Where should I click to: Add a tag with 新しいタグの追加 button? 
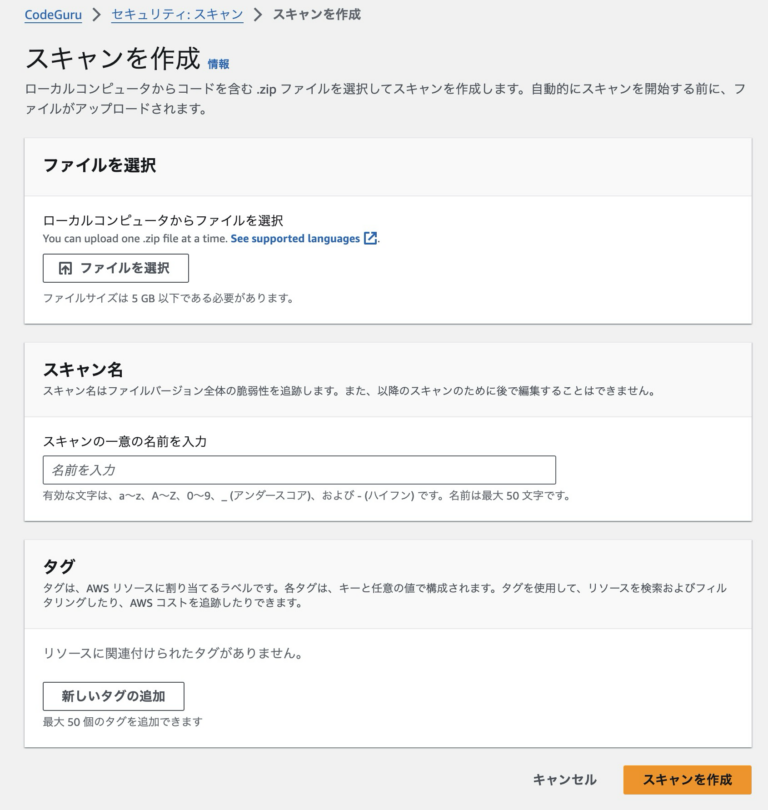pyautogui.click(x=113, y=696)
